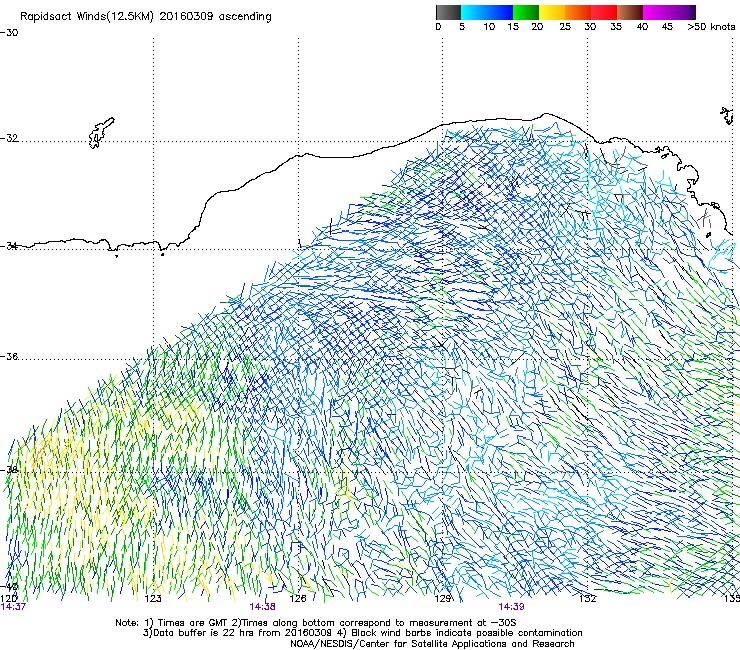
Task: Click the -30 latitude label
Action: coord(9,33)
